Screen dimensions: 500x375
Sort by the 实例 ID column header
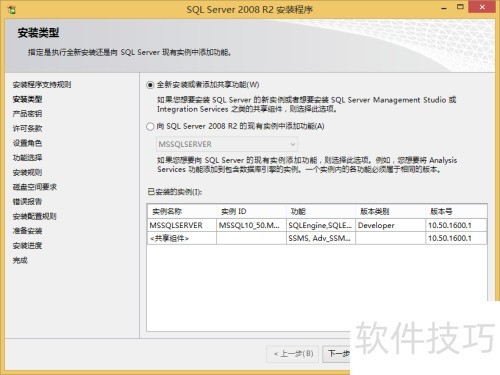pos(251,211)
